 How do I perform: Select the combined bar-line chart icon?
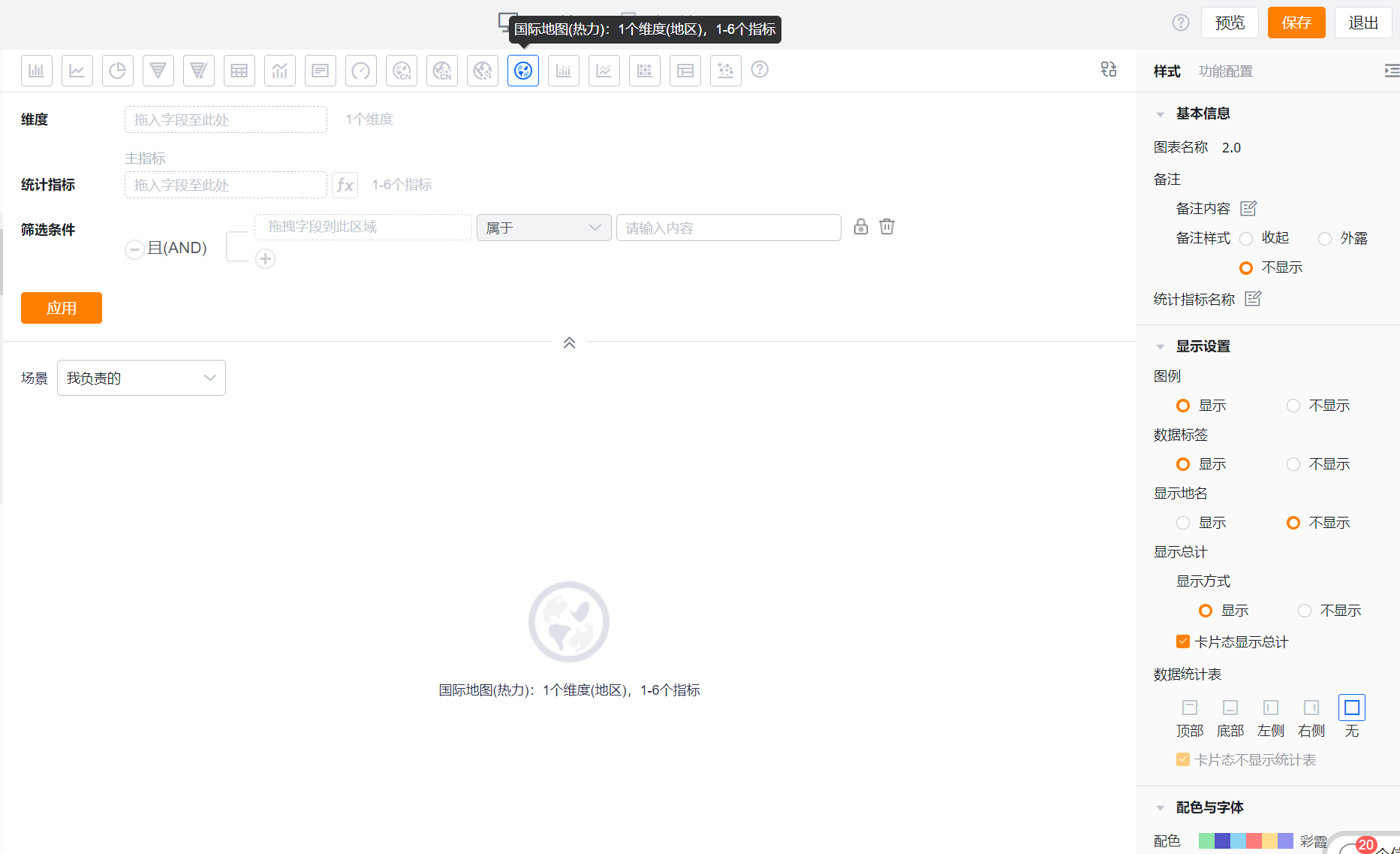[279, 71]
